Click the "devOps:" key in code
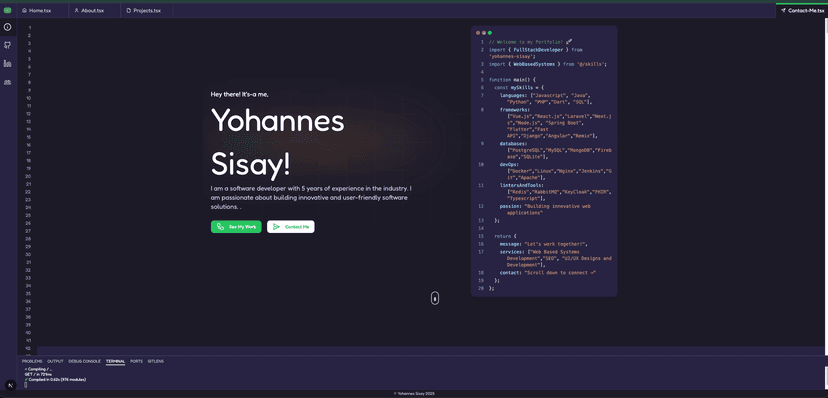The image size is (828, 398). (509, 164)
